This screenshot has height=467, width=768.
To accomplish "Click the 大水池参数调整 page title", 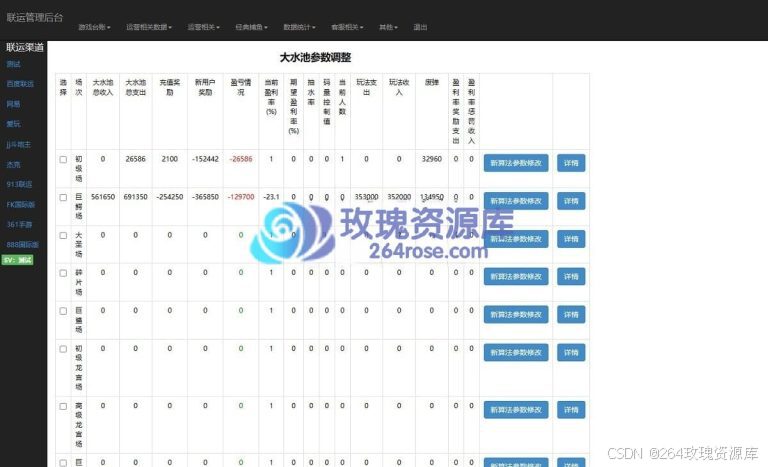I will 315,57.
